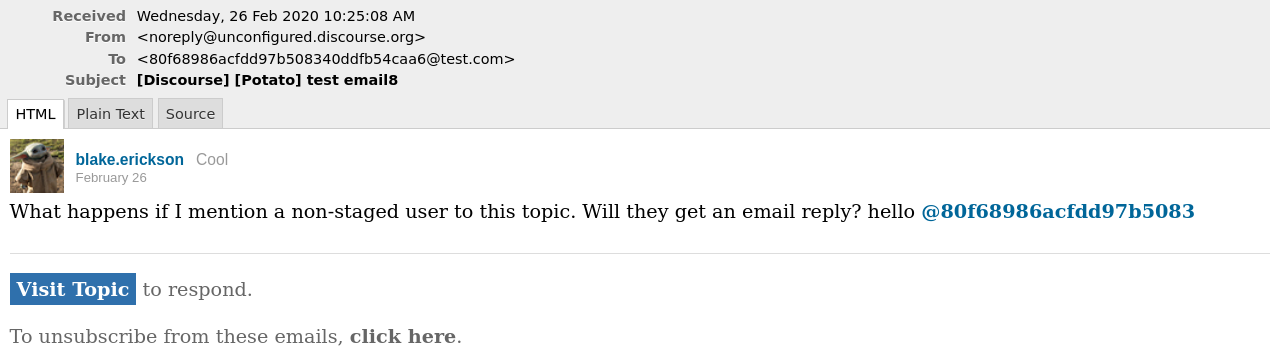This screenshot has height=362, width=1270.
Task: Click the February 26 post date
Action: pos(111,178)
